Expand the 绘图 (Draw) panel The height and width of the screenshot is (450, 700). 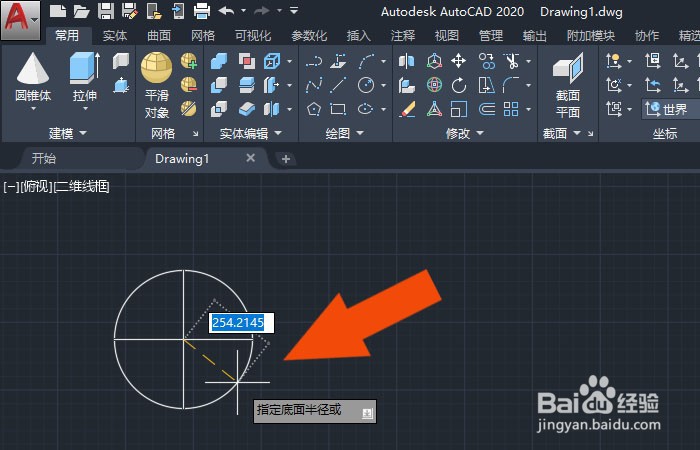click(x=360, y=133)
